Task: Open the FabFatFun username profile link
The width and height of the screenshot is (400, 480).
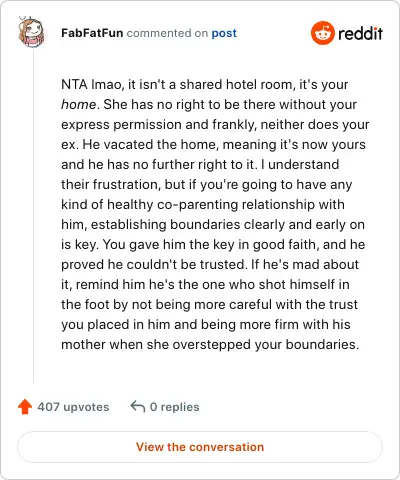Action: (92, 33)
